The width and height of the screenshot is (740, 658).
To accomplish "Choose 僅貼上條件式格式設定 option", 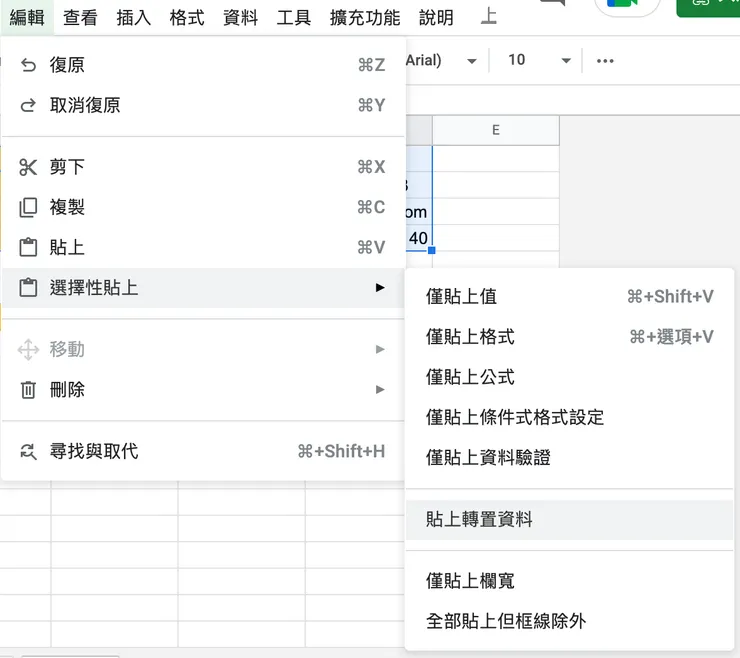I will 570,417.
